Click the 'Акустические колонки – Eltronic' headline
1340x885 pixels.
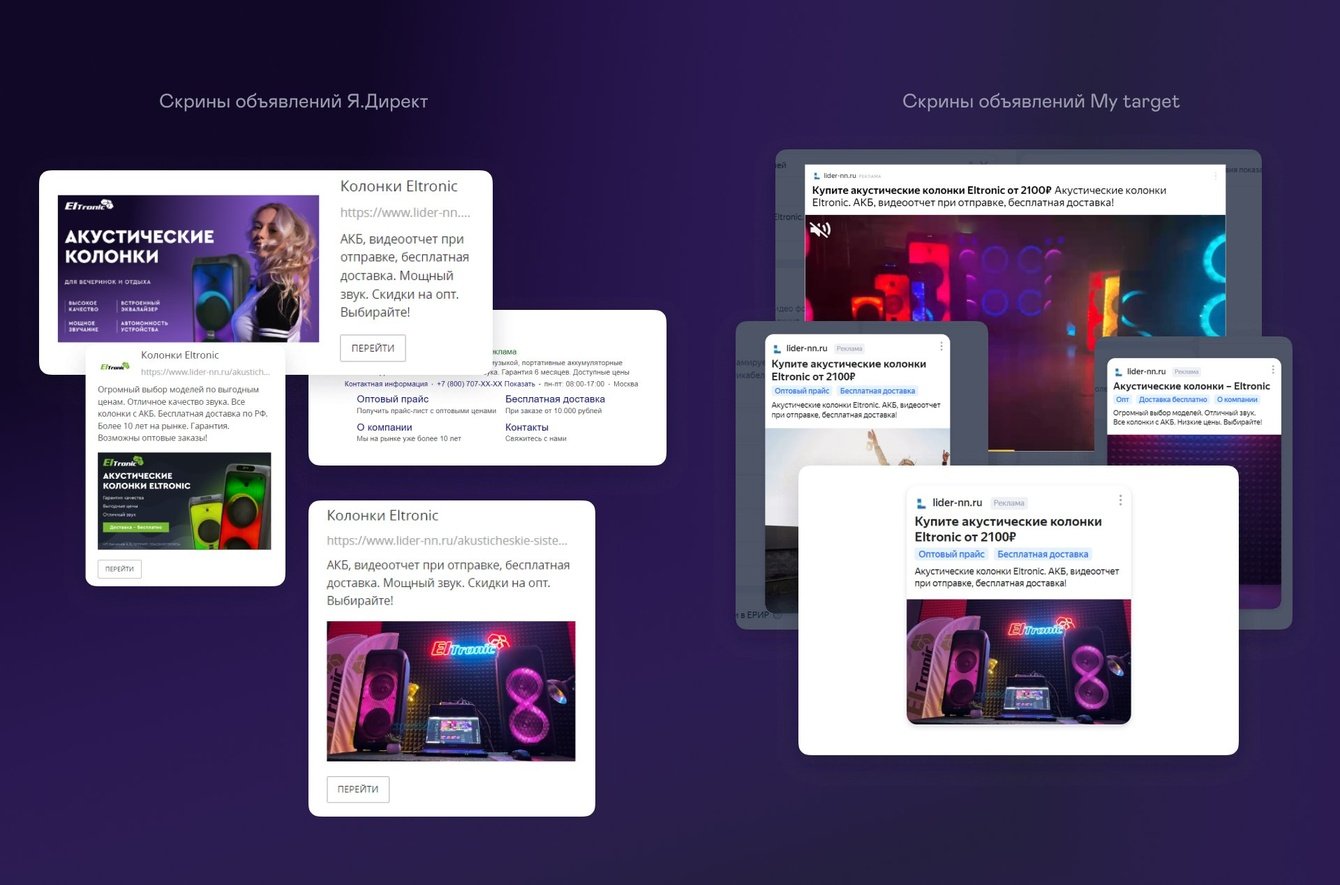coord(1191,386)
